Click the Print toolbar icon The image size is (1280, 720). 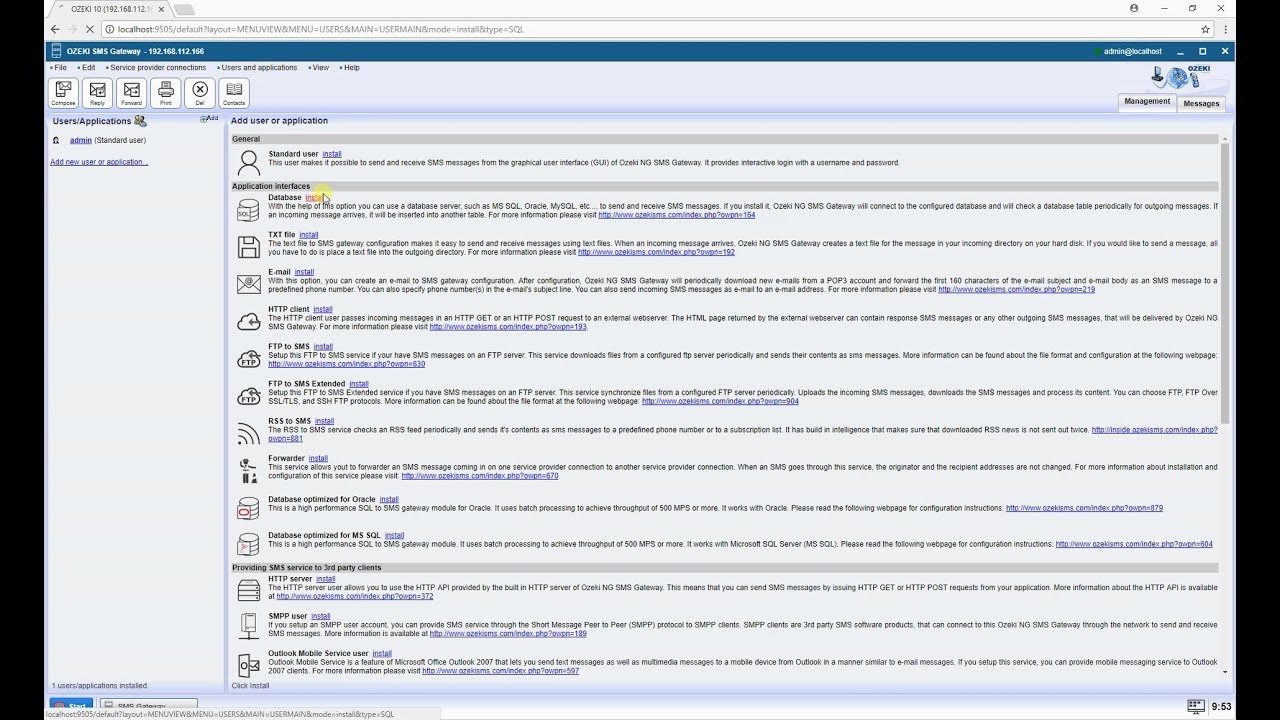pyautogui.click(x=165, y=93)
